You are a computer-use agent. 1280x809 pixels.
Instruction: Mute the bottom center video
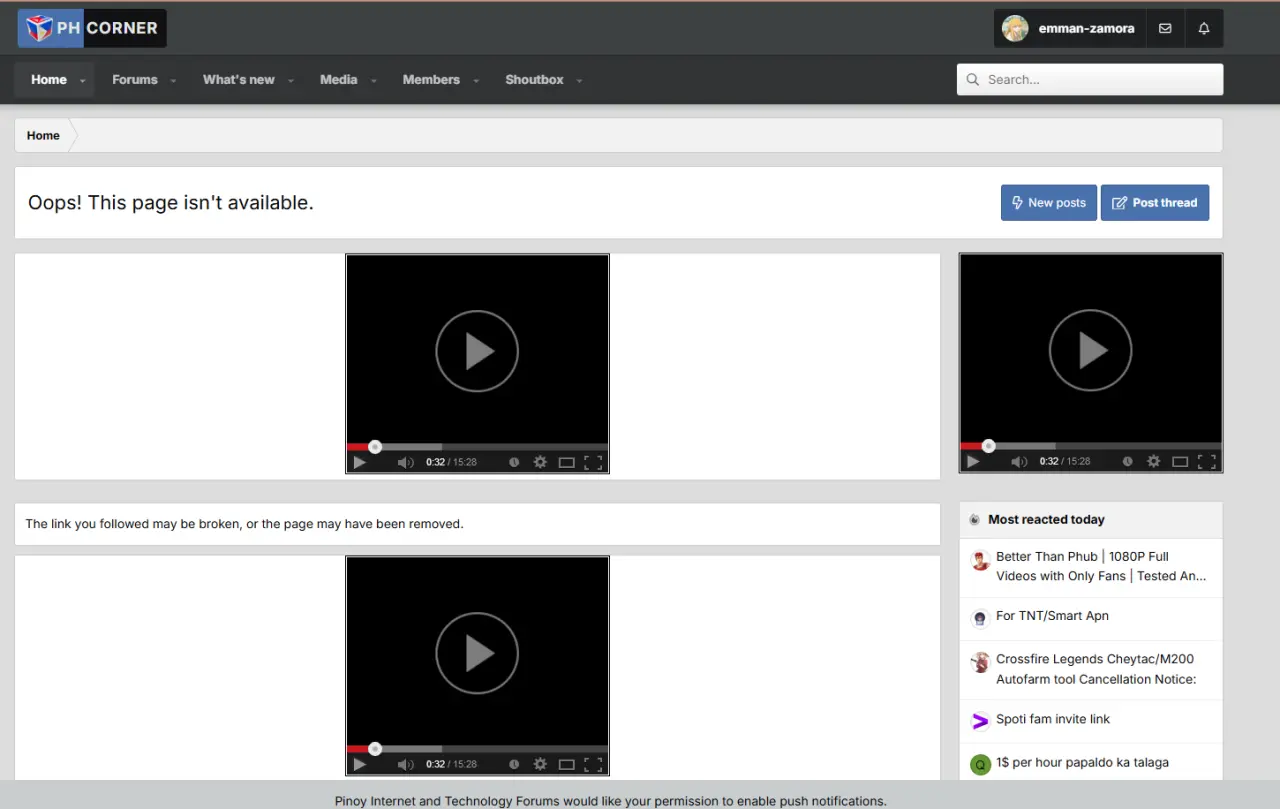[x=405, y=764]
